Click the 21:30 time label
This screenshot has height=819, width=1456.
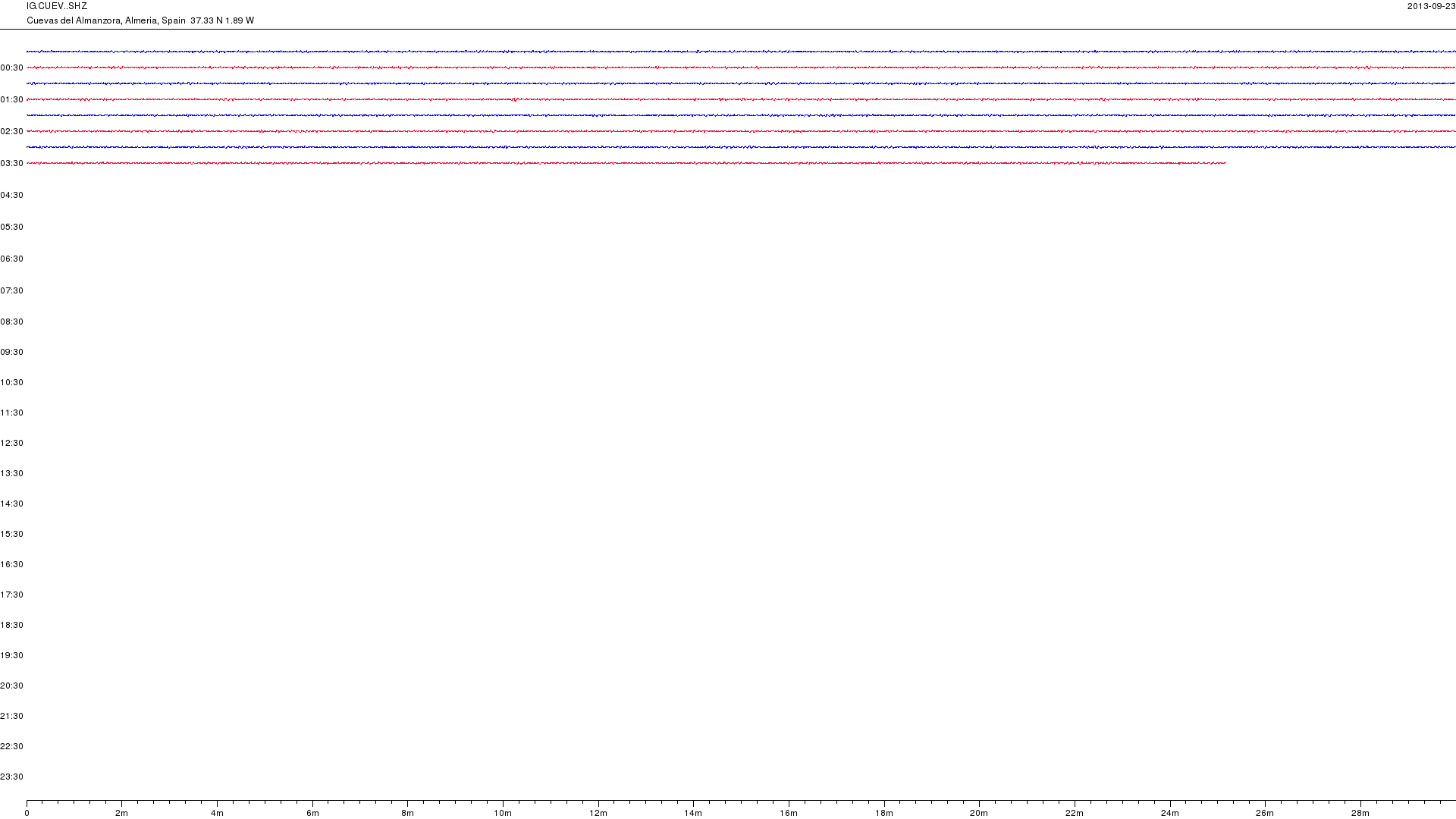point(12,717)
